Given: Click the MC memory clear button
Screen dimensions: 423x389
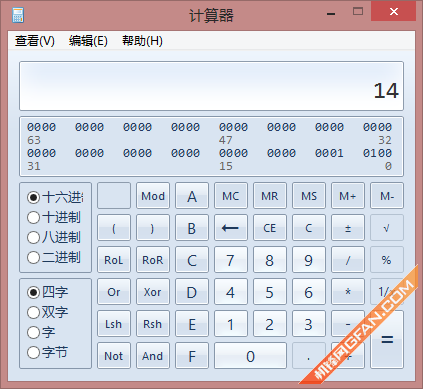Looking at the screenshot, I should 231,196.
